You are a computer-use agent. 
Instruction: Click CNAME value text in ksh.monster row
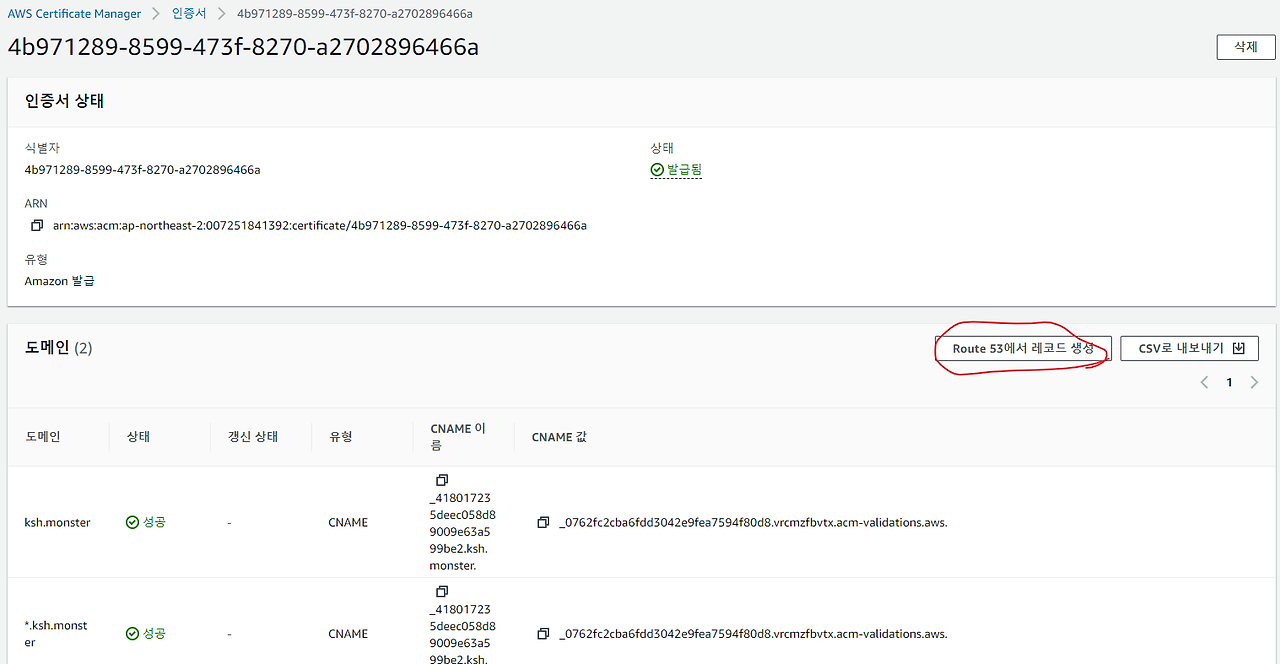[x=753, y=522]
